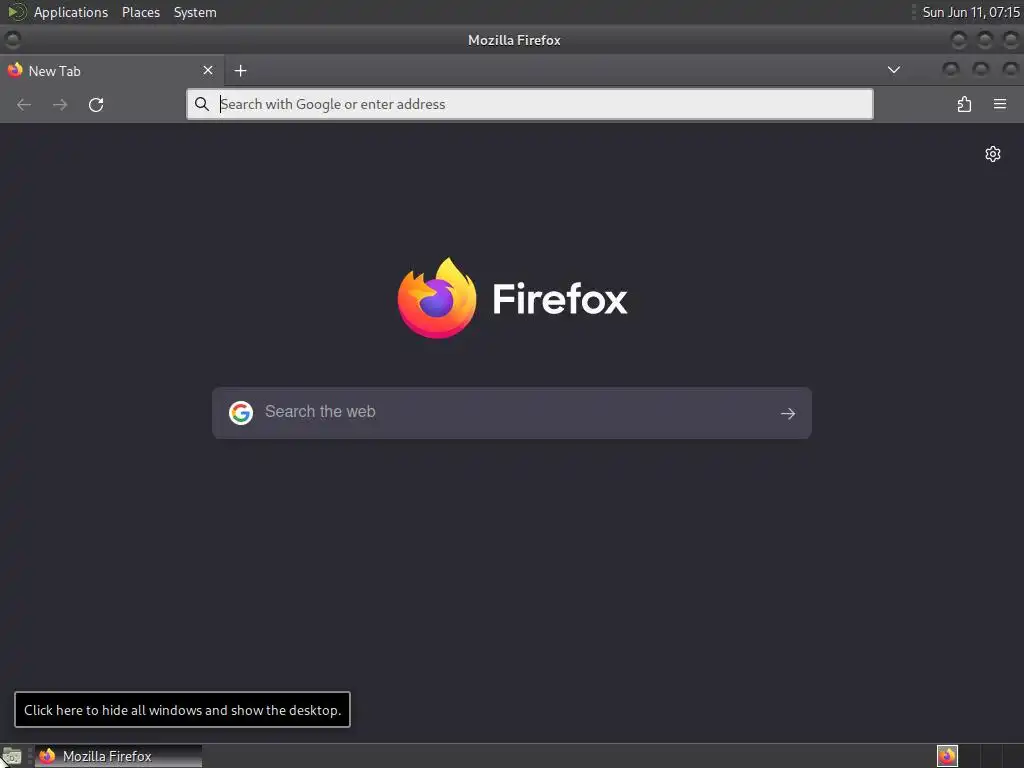
Task: Click the MATE logo icon on the panel
Action: tap(16, 12)
